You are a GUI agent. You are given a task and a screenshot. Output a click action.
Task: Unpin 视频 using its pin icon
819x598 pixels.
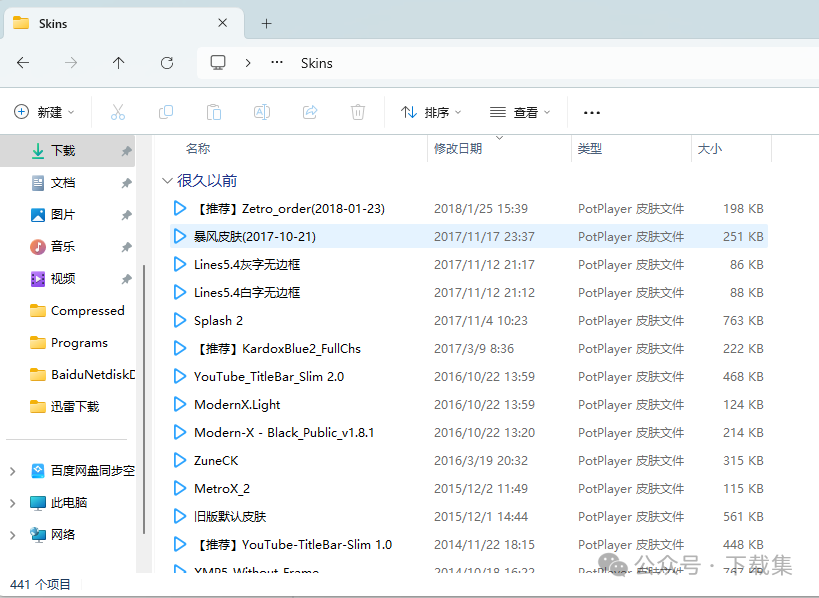pyautogui.click(x=126, y=279)
